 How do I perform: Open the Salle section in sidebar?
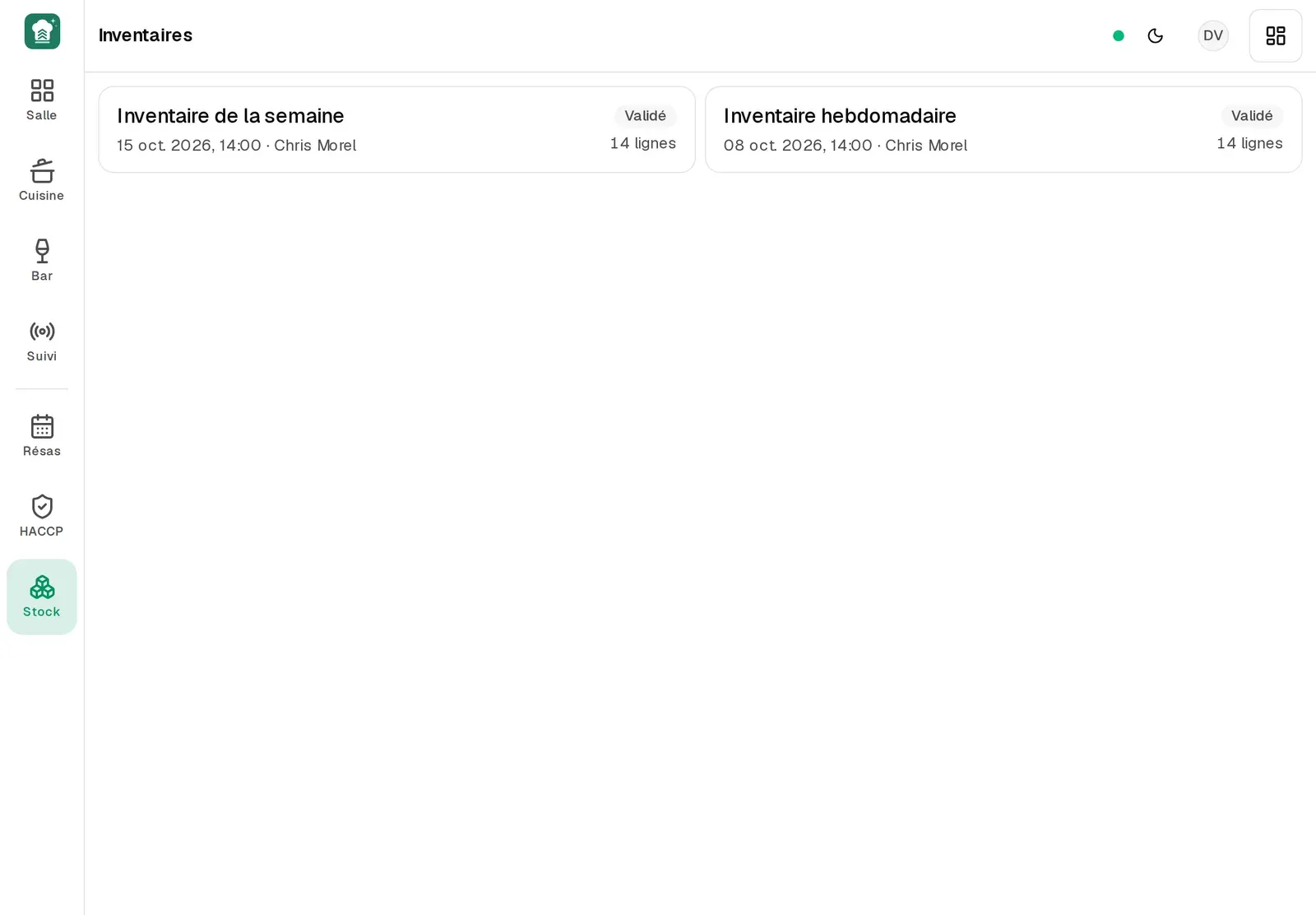coord(42,100)
